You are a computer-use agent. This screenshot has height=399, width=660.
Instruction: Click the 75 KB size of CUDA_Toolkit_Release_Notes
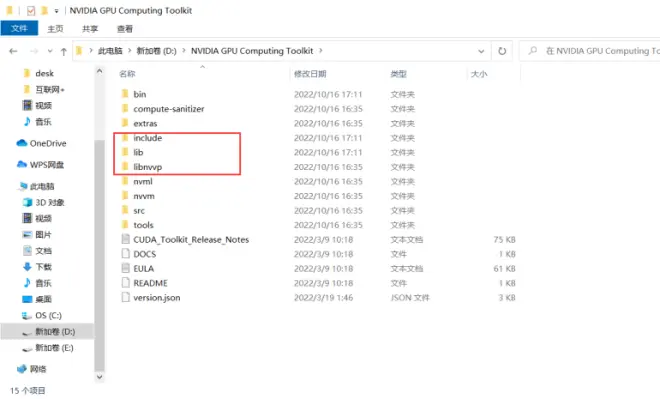[x=504, y=239]
